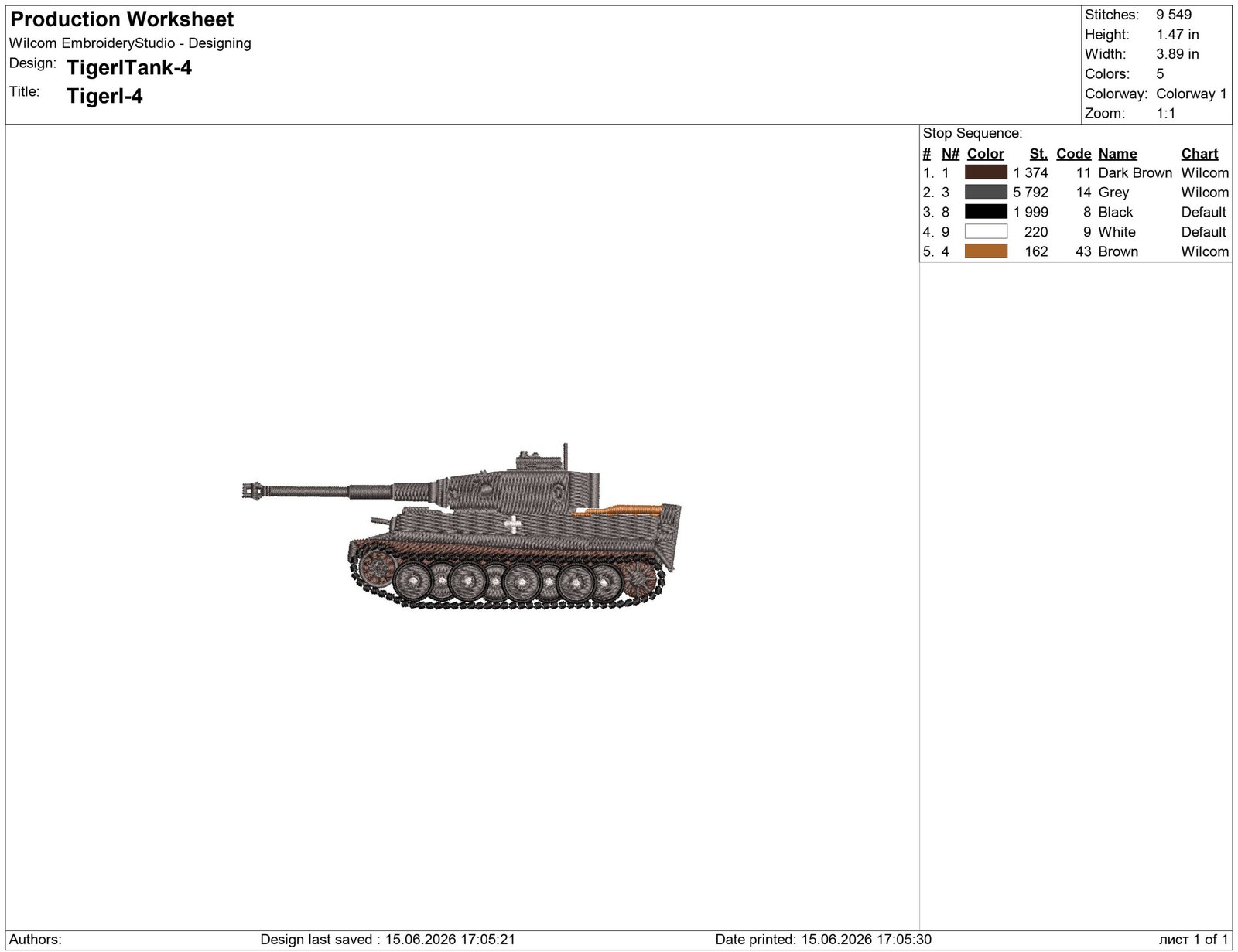Viewport: 1238px width, 952px height.
Task: Click the 'Dark Brown' name cell
Action: tap(1135, 172)
